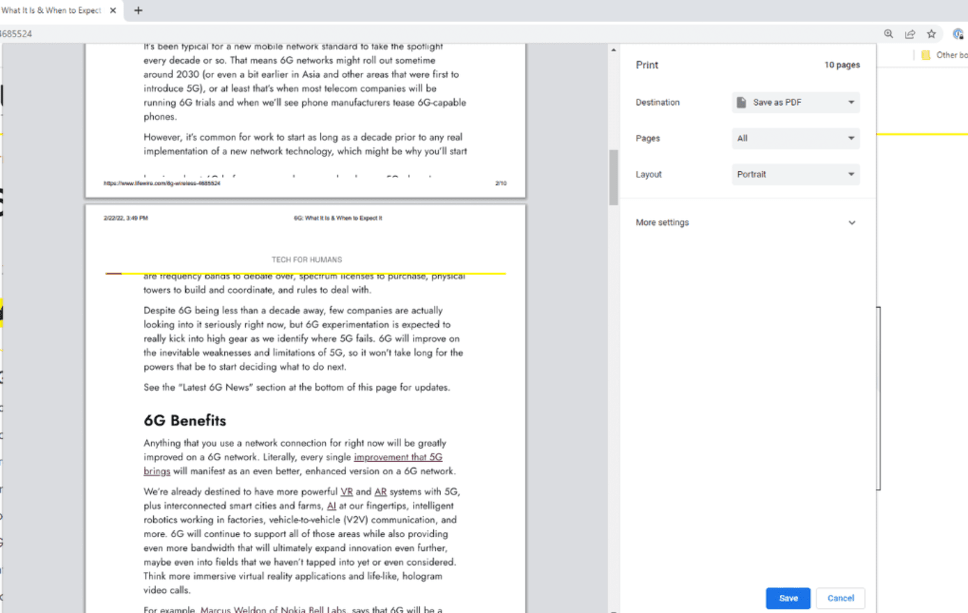Click the Save button
968x613 pixels.
(x=787, y=597)
